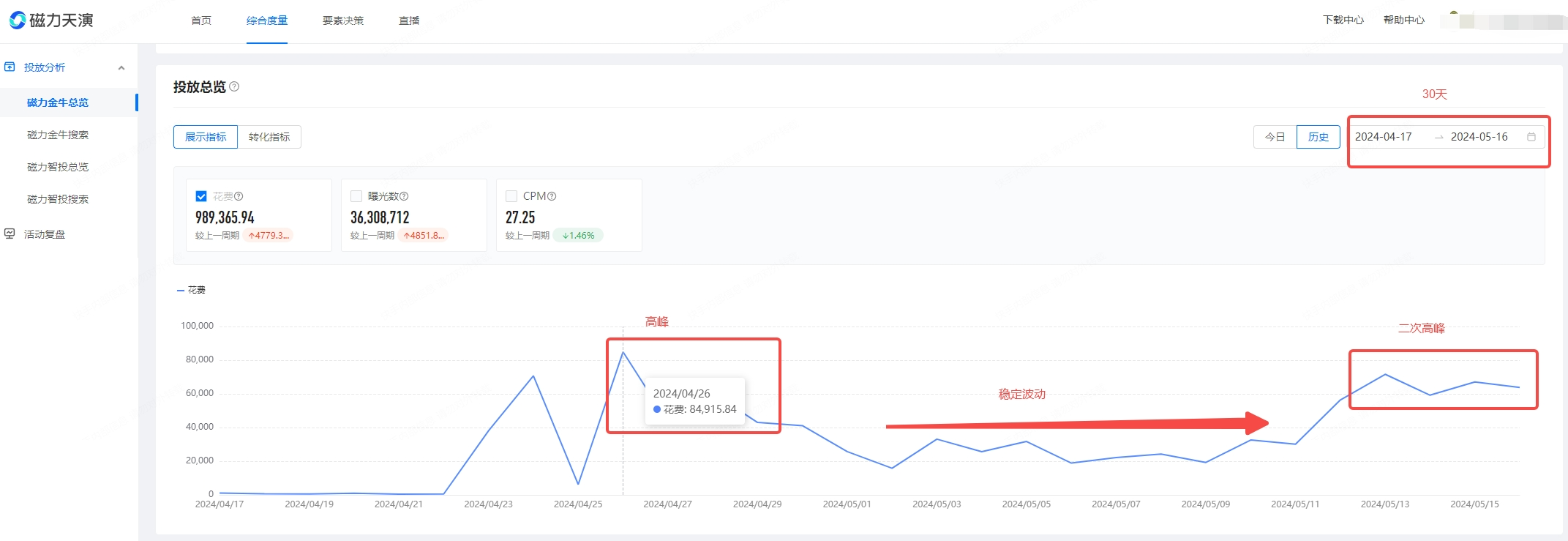Viewport: 1568px width, 541px height.
Task: Click the 花费 help question icon
Action: click(239, 196)
